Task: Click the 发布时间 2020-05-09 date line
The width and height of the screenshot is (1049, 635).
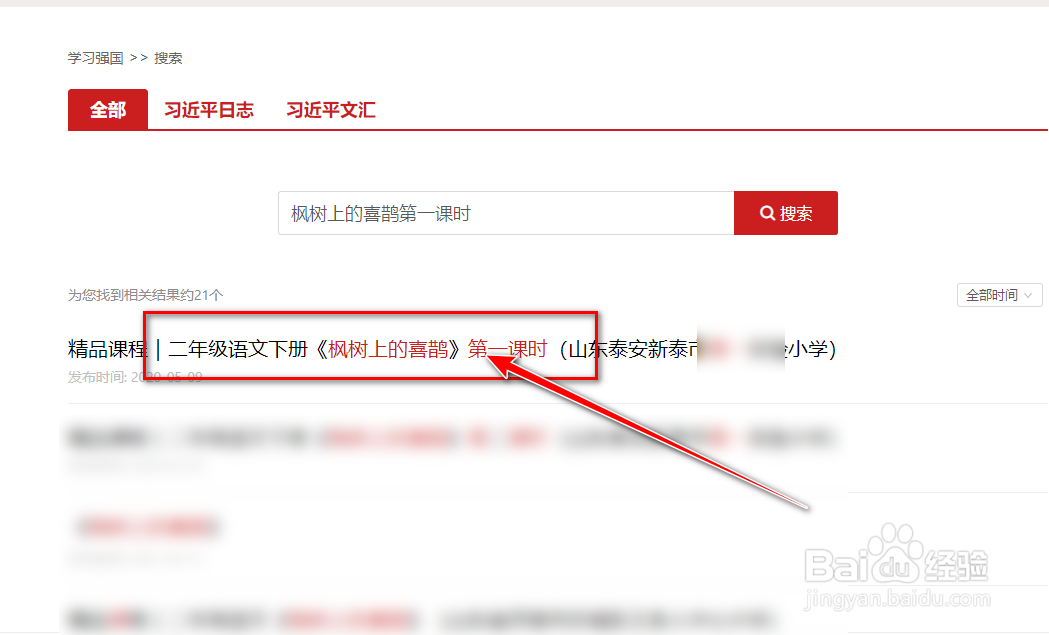Action: coord(135,377)
